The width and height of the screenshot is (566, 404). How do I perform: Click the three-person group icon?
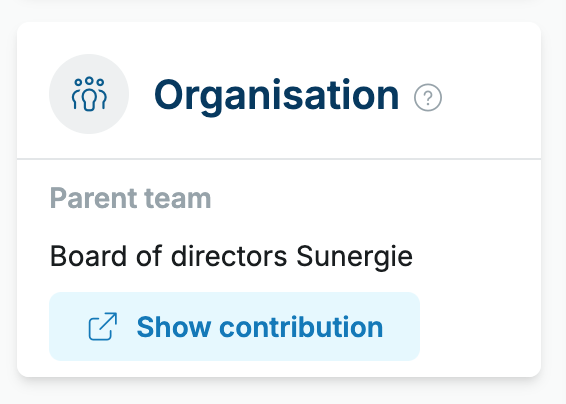(x=89, y=94)
